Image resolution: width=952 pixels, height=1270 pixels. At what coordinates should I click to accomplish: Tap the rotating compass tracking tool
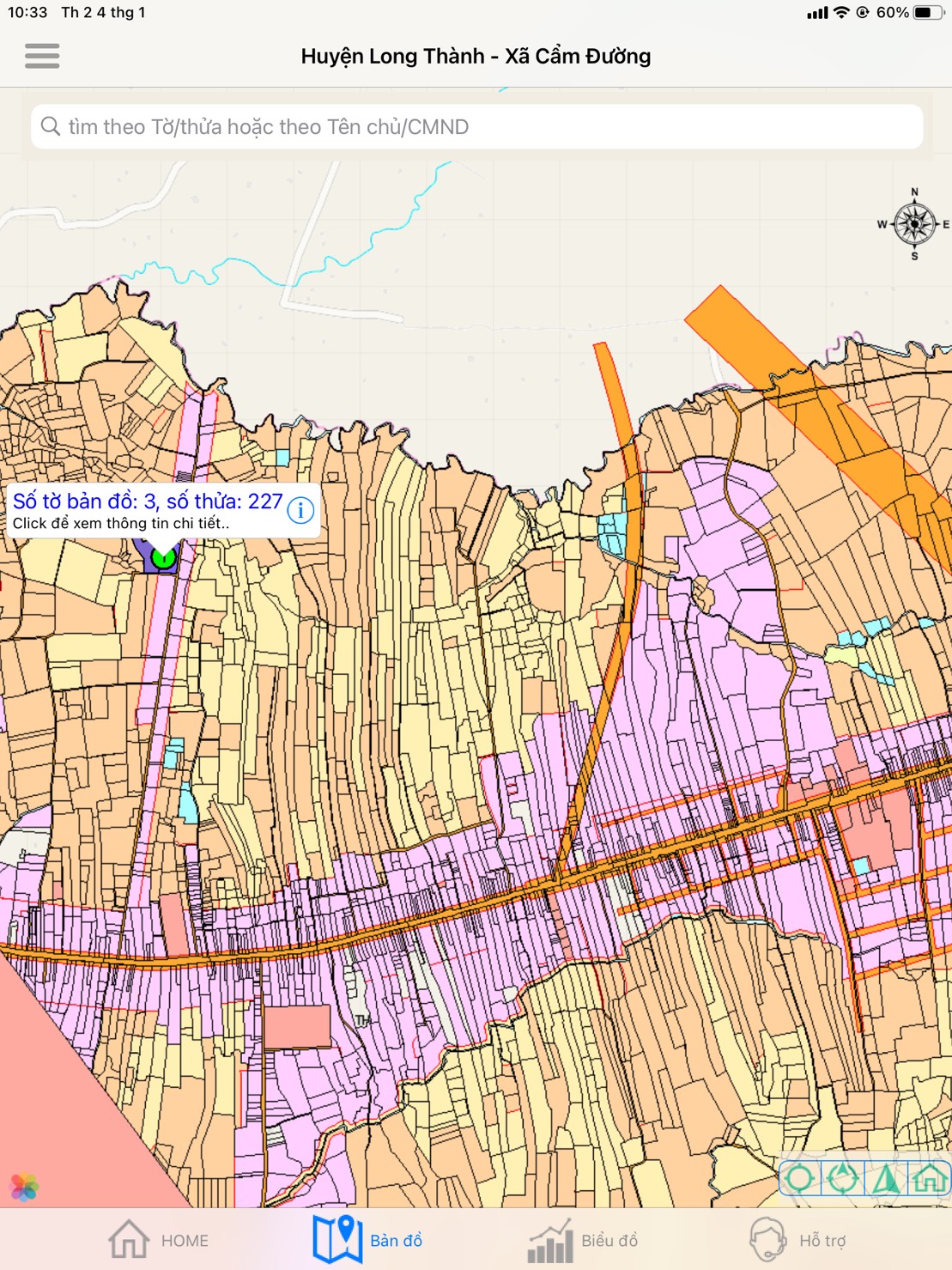point(843,1178)
